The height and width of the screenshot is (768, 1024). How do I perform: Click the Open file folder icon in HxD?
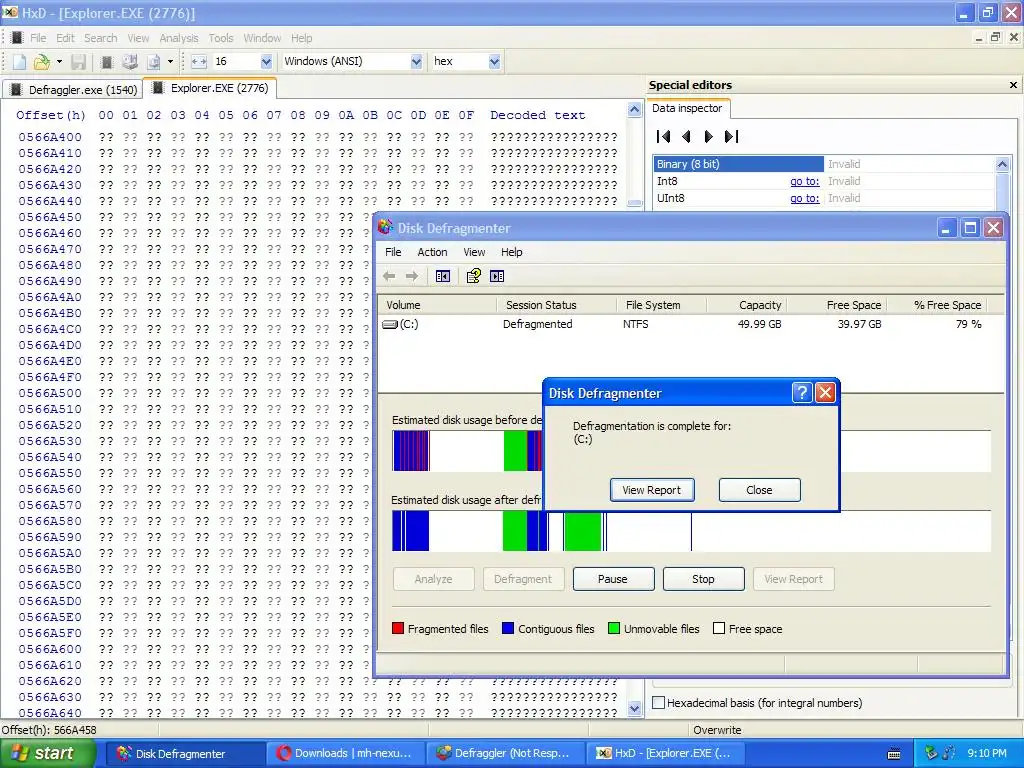click(x=41, y=61)
